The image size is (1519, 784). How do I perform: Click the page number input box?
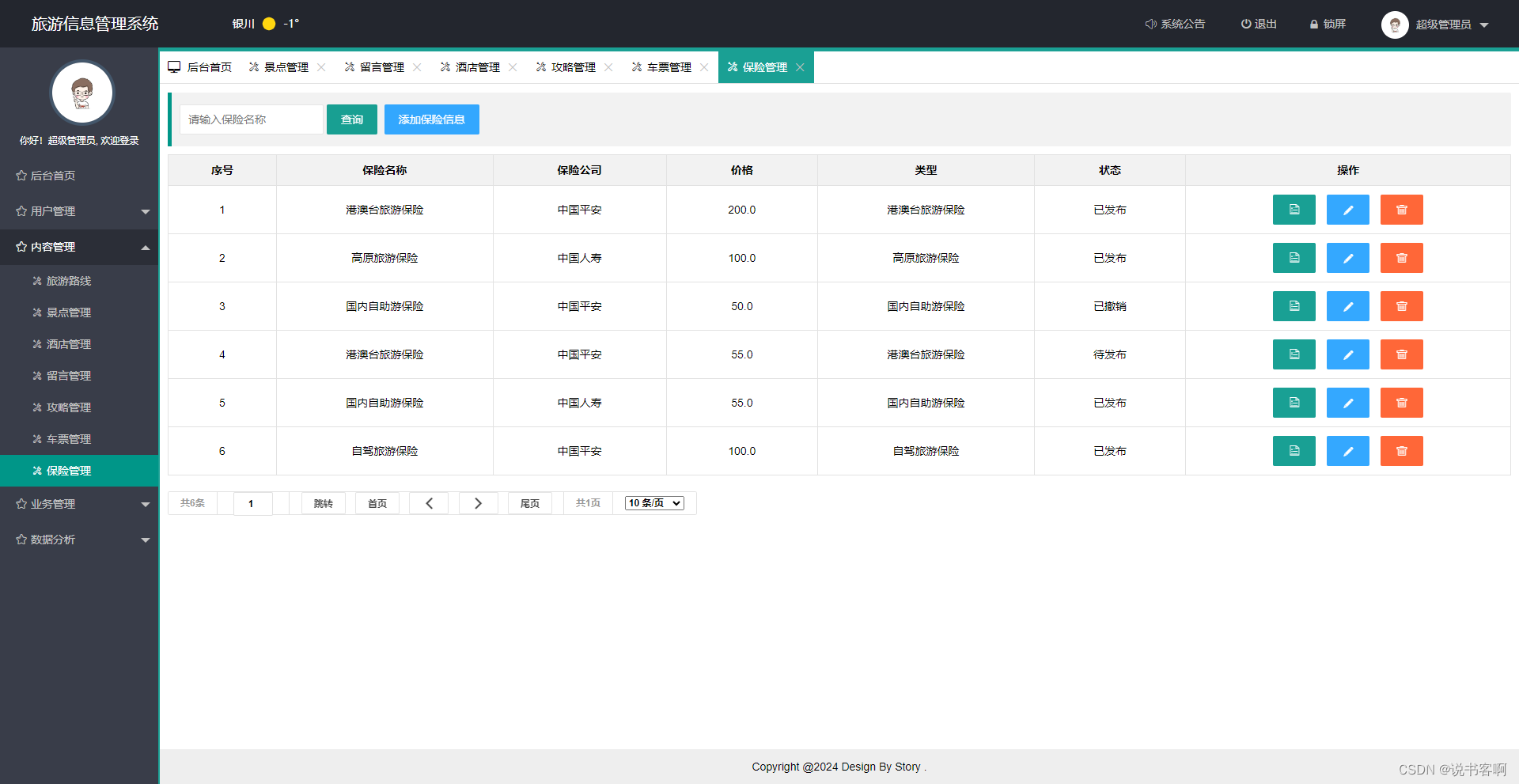point(252,503)
